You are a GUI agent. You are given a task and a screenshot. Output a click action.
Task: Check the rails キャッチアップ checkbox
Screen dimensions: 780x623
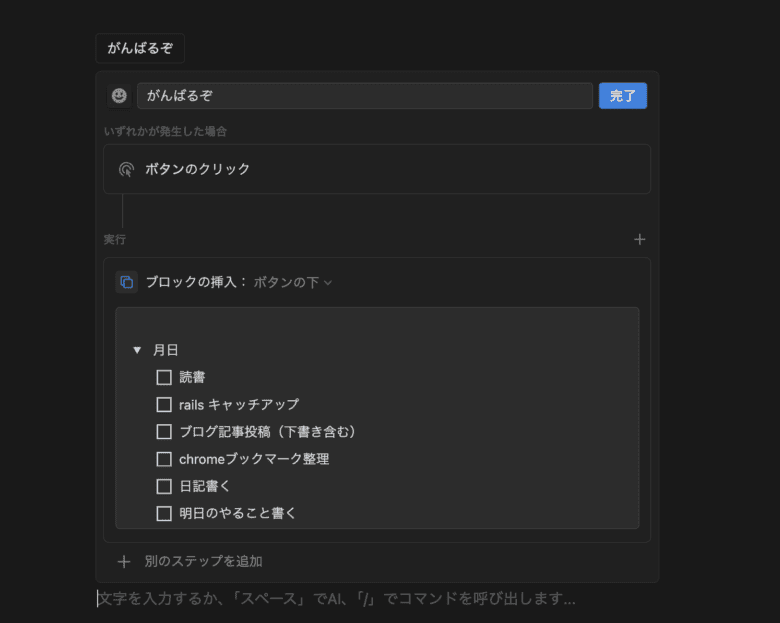click(164, 405)
